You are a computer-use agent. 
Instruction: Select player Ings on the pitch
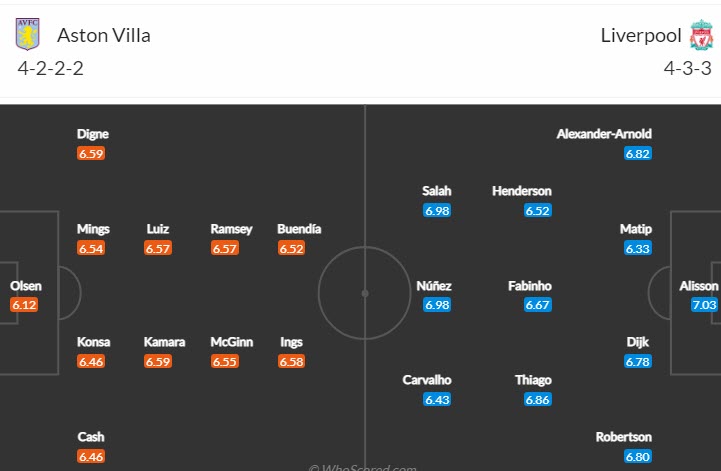coord(293,342)
